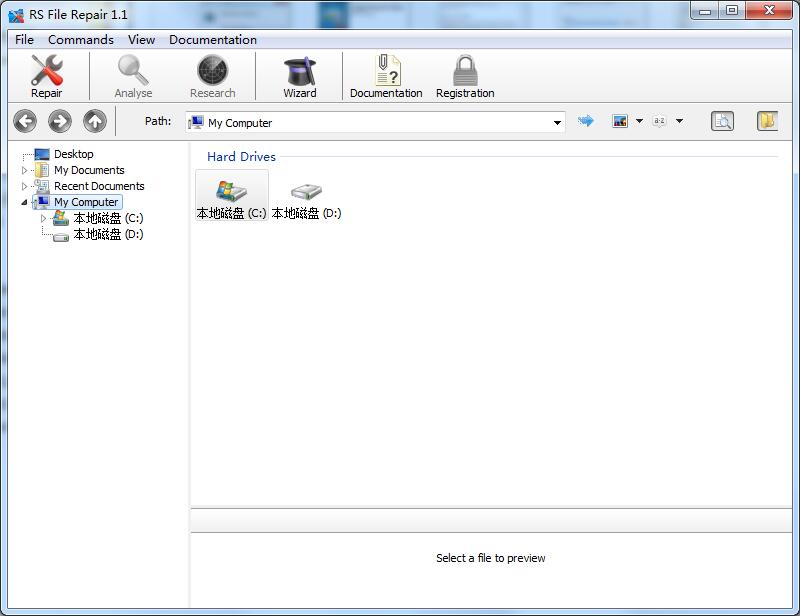Screen dimensions: 800x616
Task: Go forward with the right arrow button
Action: click(x=60, y=121)
